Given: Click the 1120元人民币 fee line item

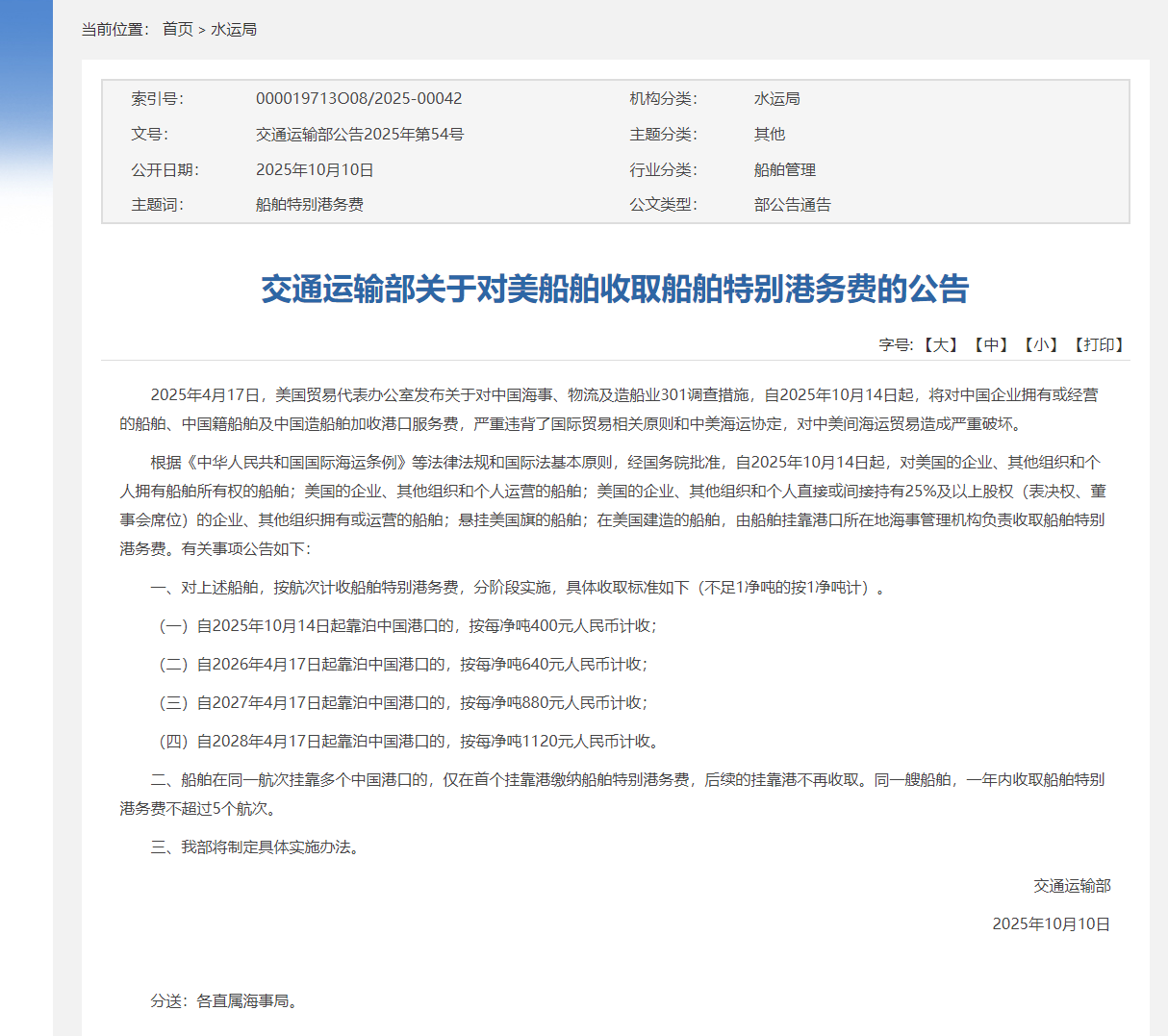Looking at the screenshot, I should [x=408, y=742].
